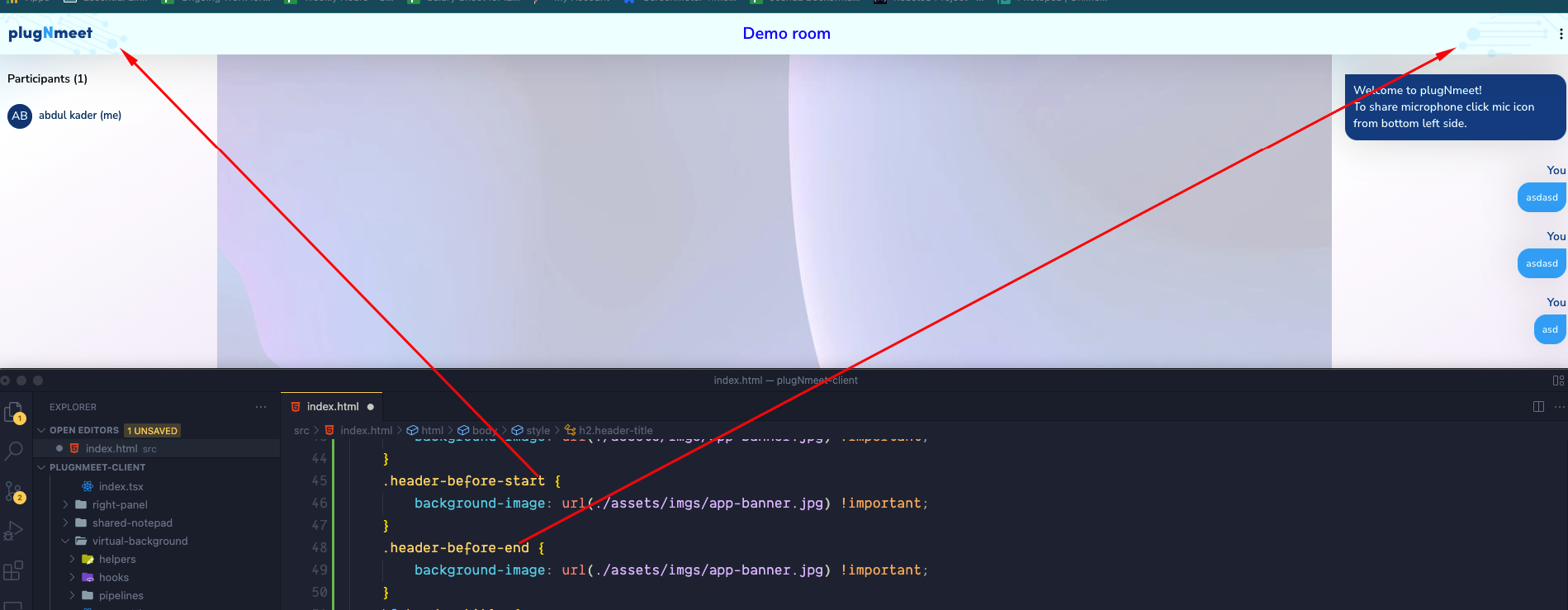Click the second asdasd chat message
This screenshot has width=1568, height=610.
[1542, 263]
